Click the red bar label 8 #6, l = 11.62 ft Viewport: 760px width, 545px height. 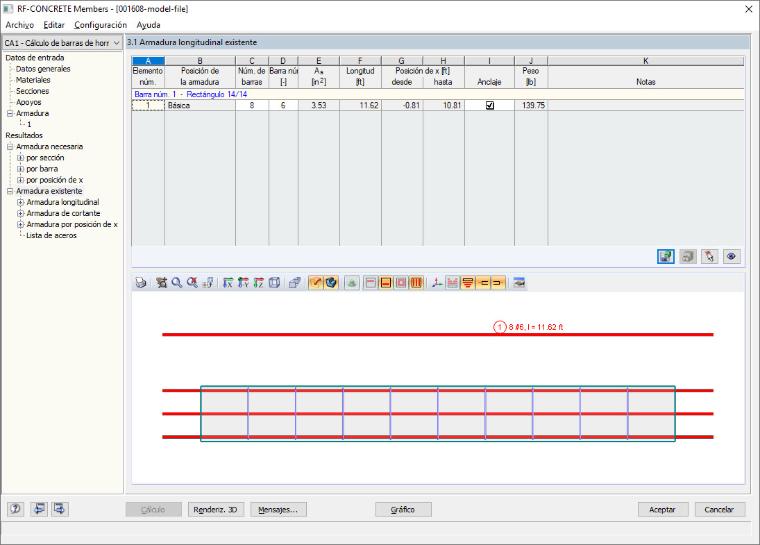pyautogui.click(x=535, y=327)
